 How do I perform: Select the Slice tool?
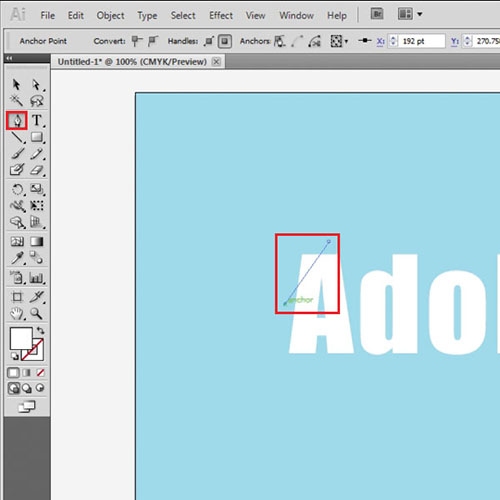click(37, 297)
